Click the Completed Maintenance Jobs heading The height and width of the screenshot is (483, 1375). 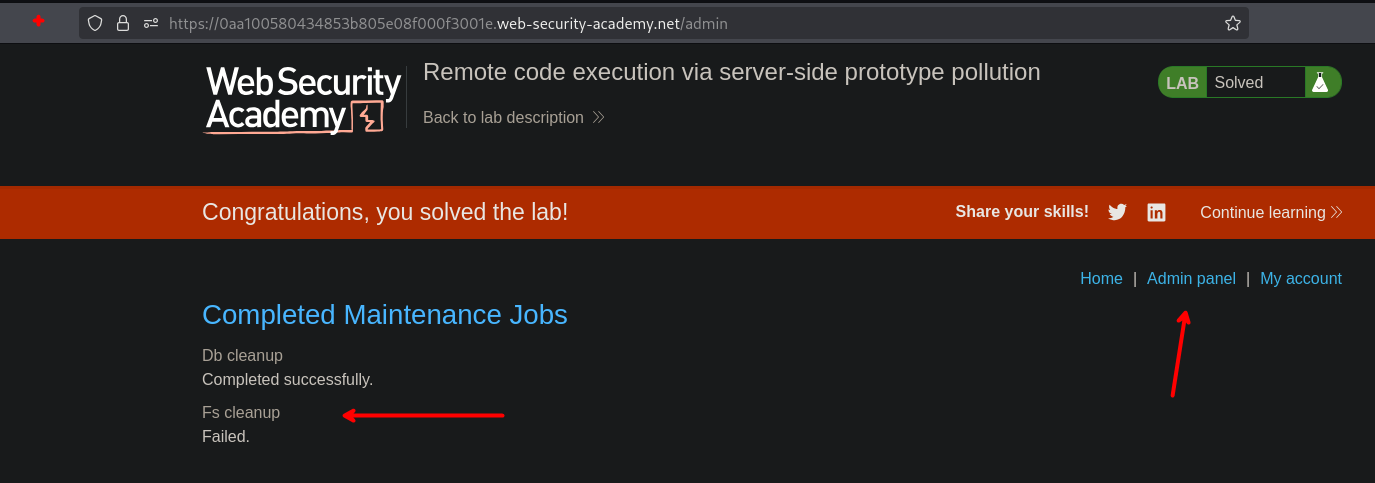(x=384, y=315)
